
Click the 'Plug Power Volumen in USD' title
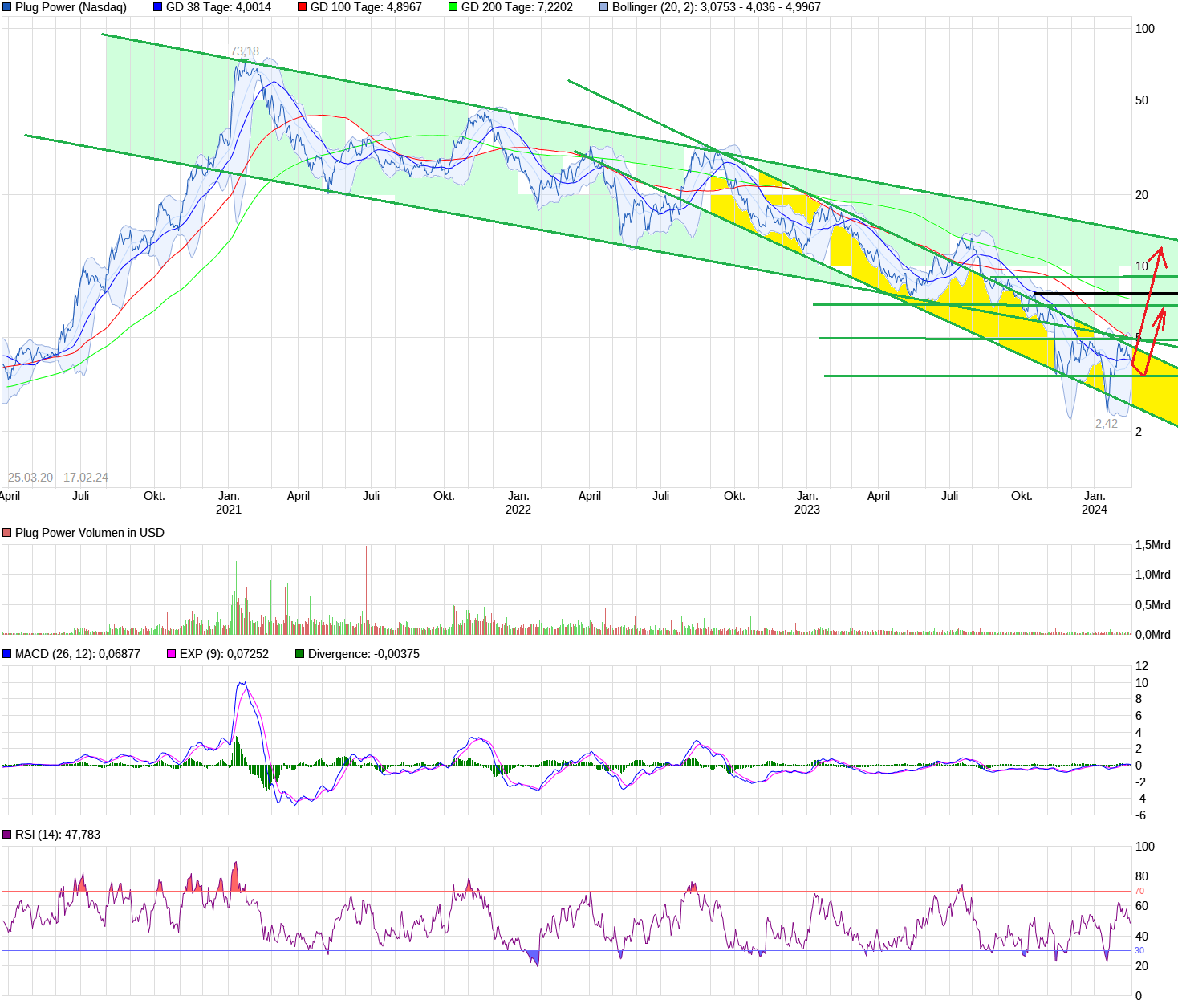tap(90, 533)
